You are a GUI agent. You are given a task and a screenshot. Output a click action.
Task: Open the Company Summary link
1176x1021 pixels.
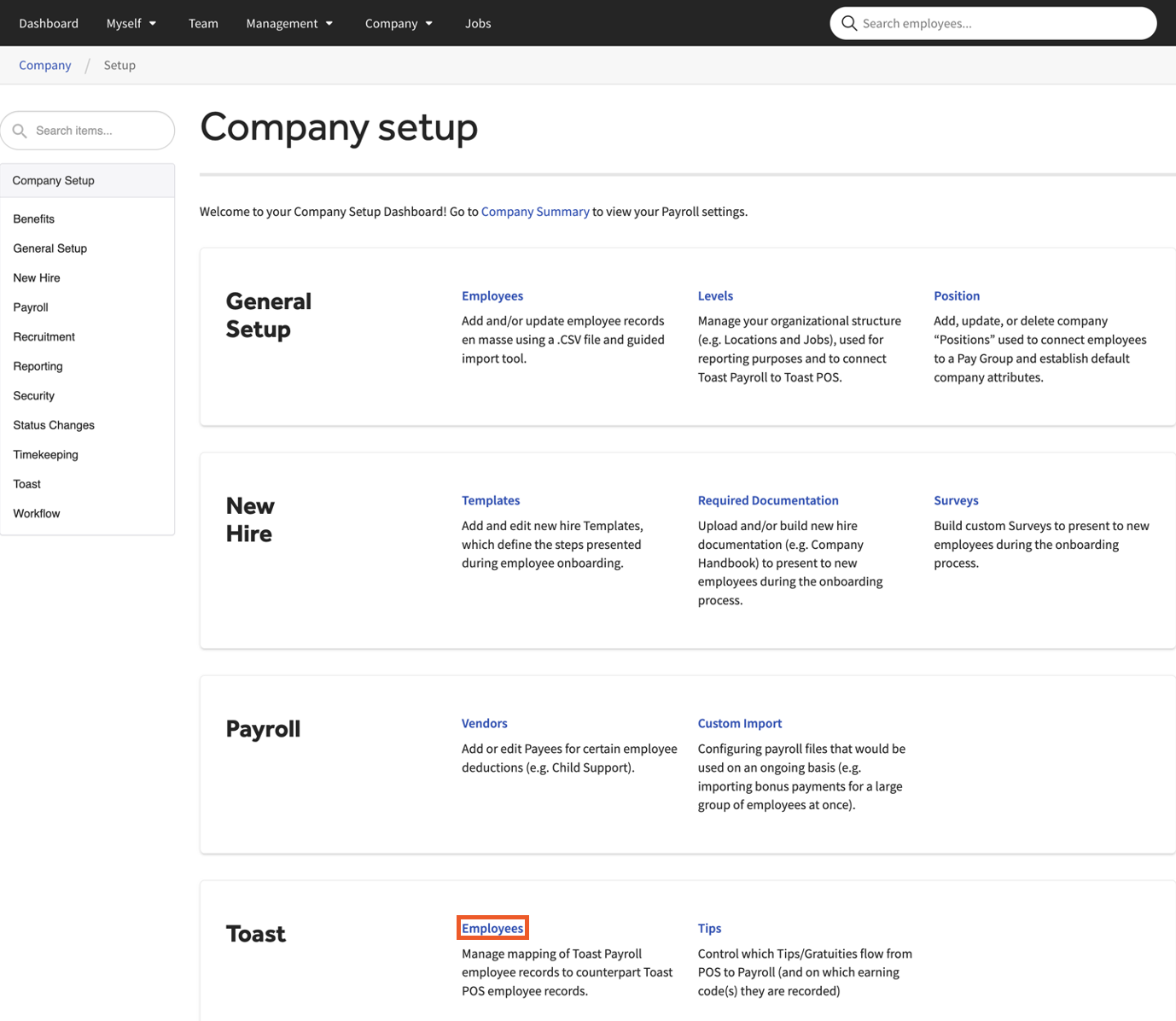[535, 211]
